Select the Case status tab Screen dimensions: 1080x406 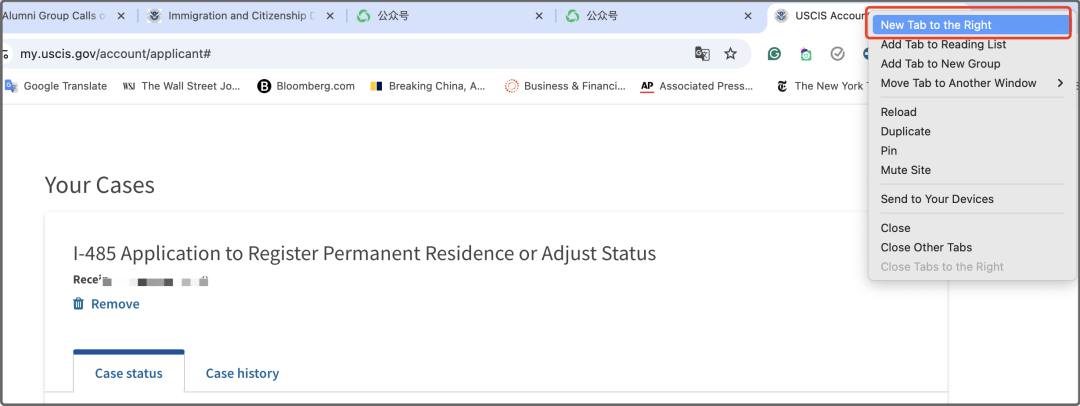pyautogui.click(x=129, y=373)
